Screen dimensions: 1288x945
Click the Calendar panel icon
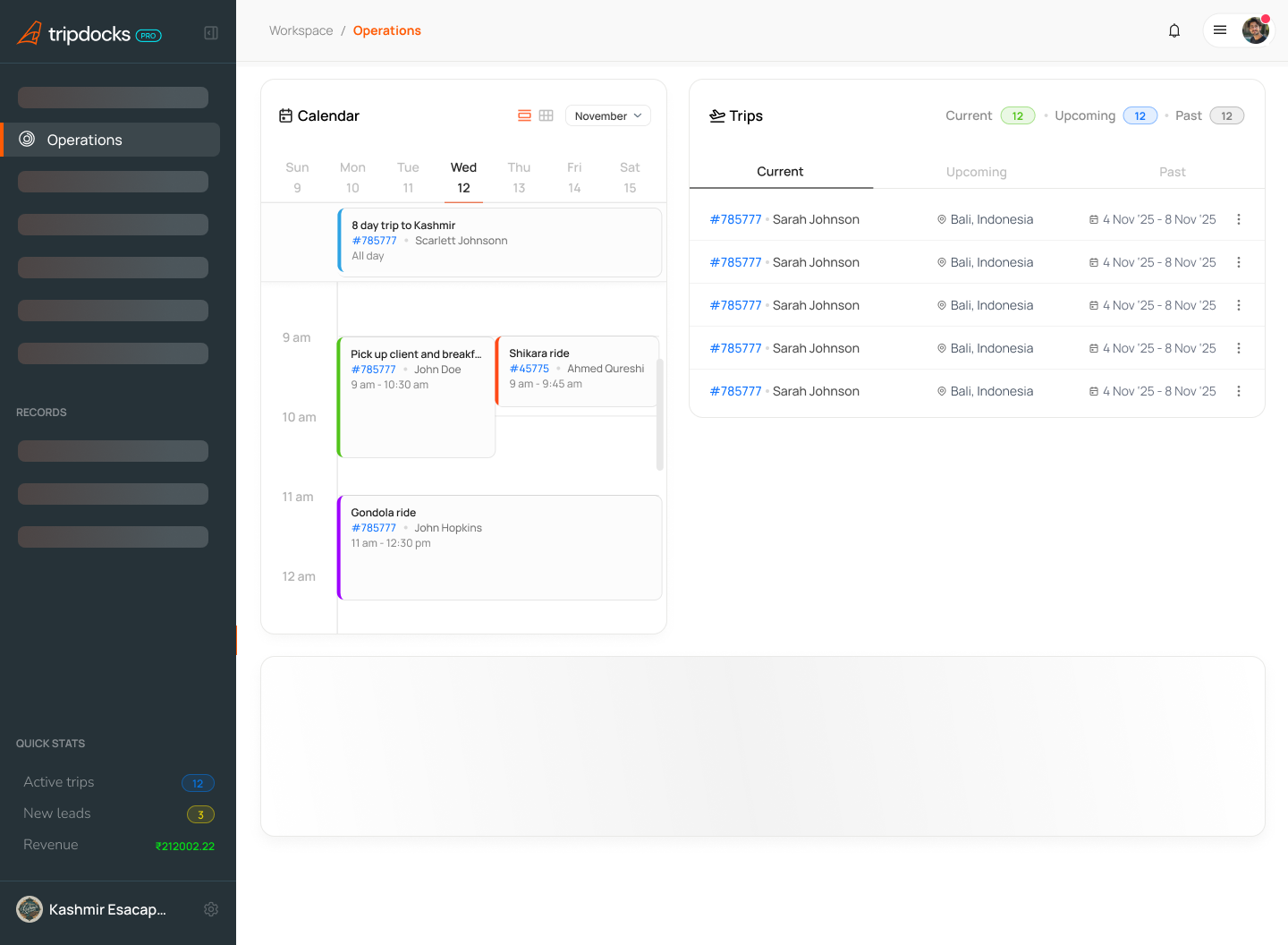coord(285,115)
